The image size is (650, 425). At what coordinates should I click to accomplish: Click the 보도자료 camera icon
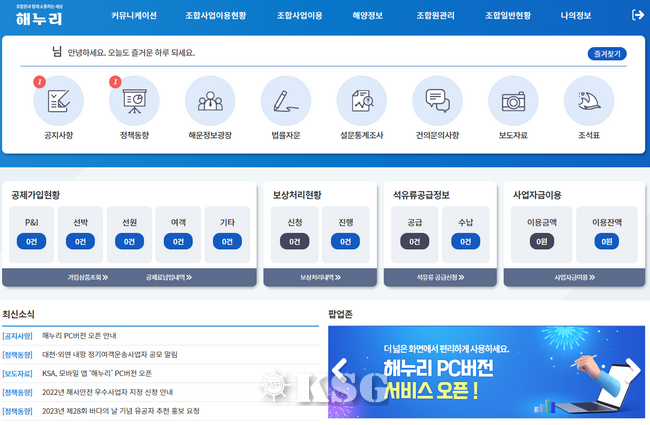pos(513,101)
